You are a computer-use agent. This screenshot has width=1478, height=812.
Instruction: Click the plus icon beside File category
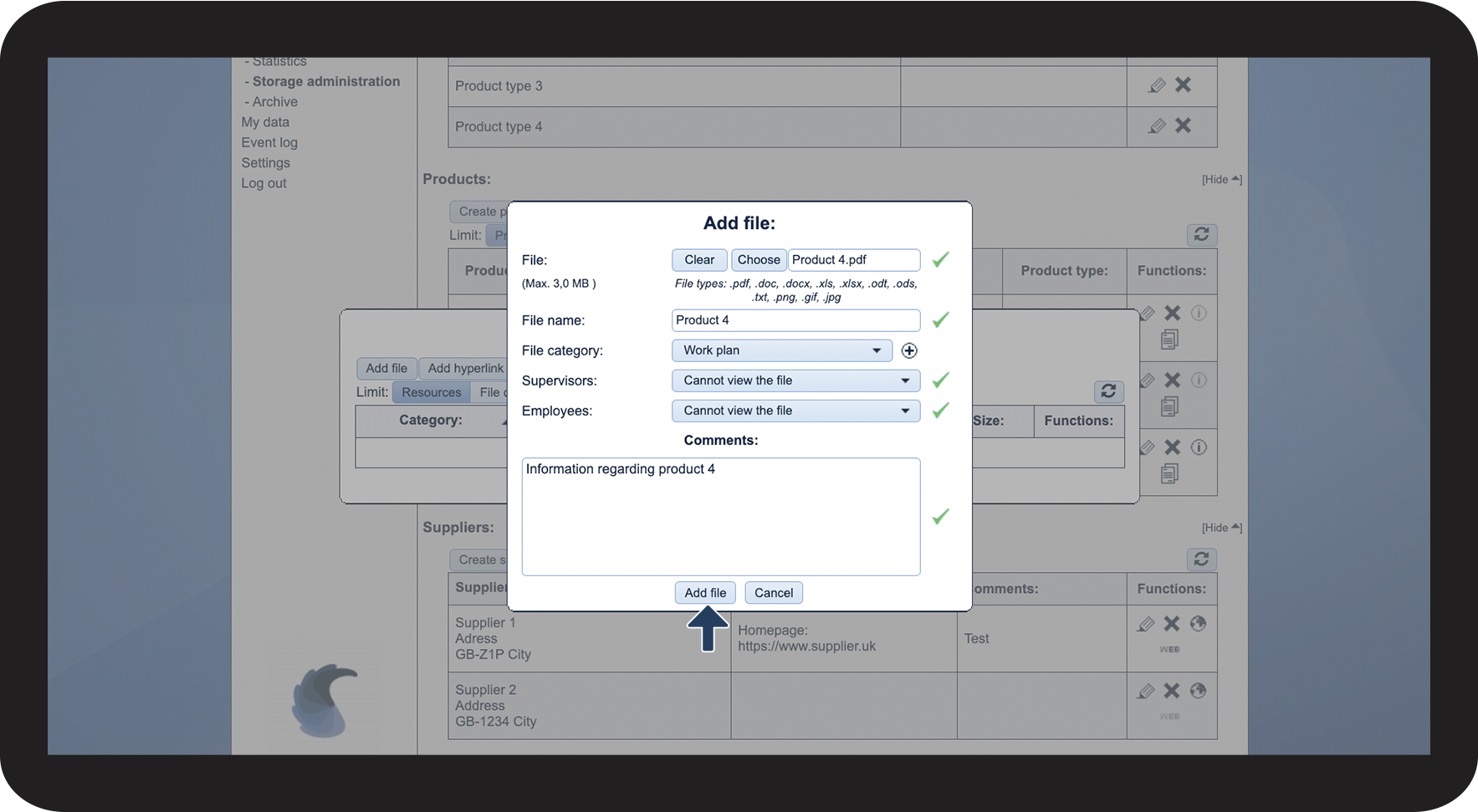[909, 350]
